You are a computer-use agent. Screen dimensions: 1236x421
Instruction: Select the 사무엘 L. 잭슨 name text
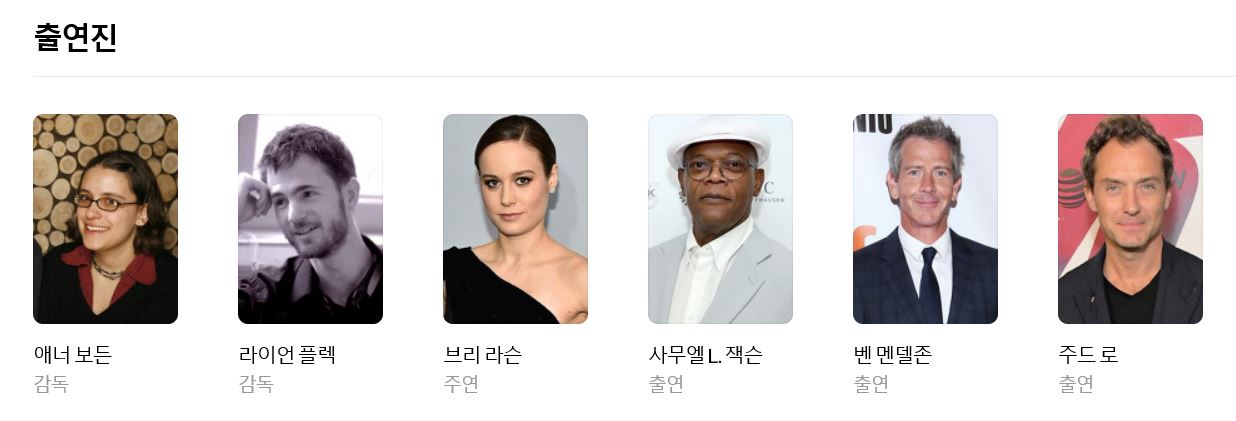[705, 355]
